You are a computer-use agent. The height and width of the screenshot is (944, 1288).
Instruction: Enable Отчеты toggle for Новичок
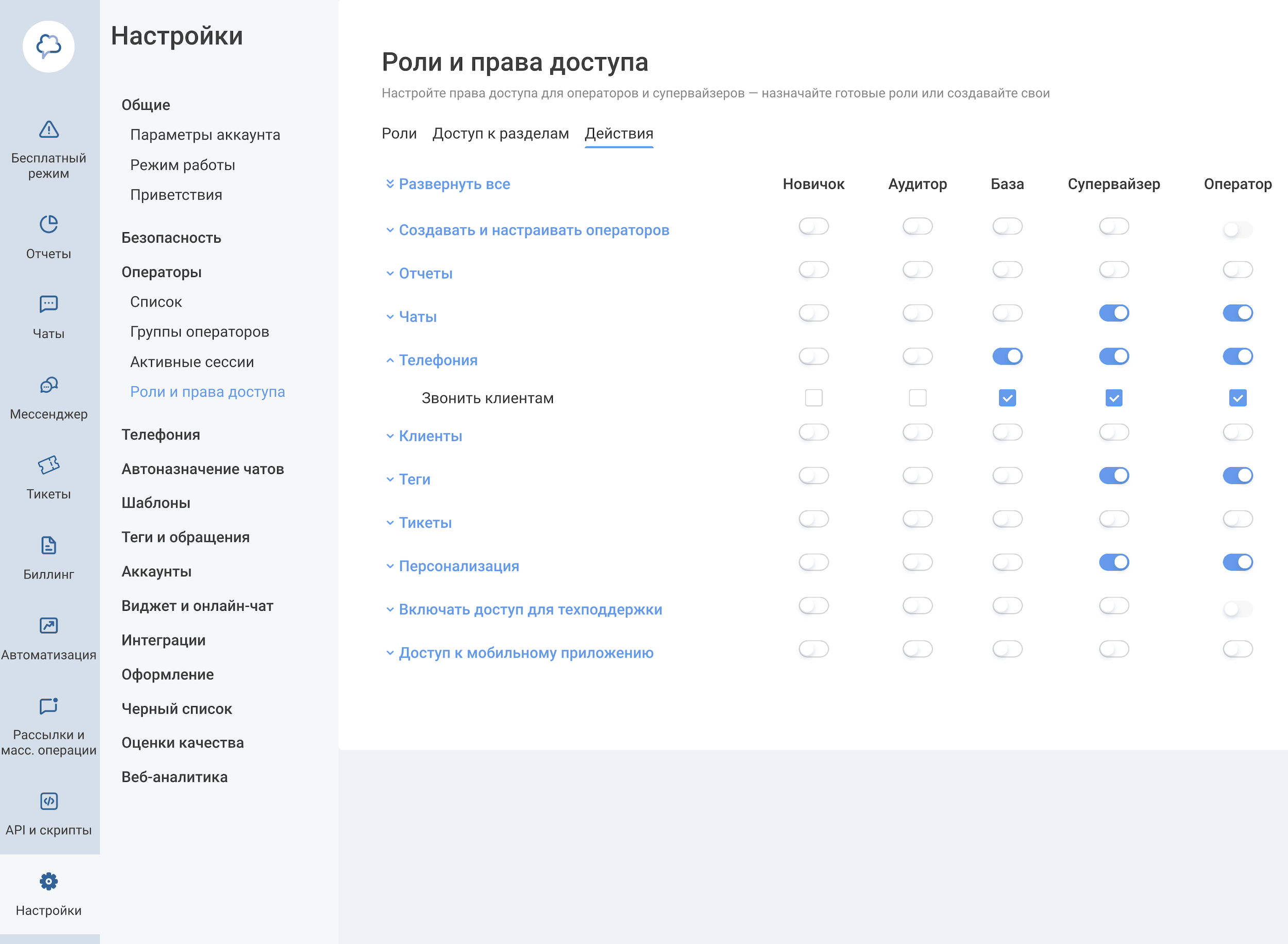click(x=813, y=270)
